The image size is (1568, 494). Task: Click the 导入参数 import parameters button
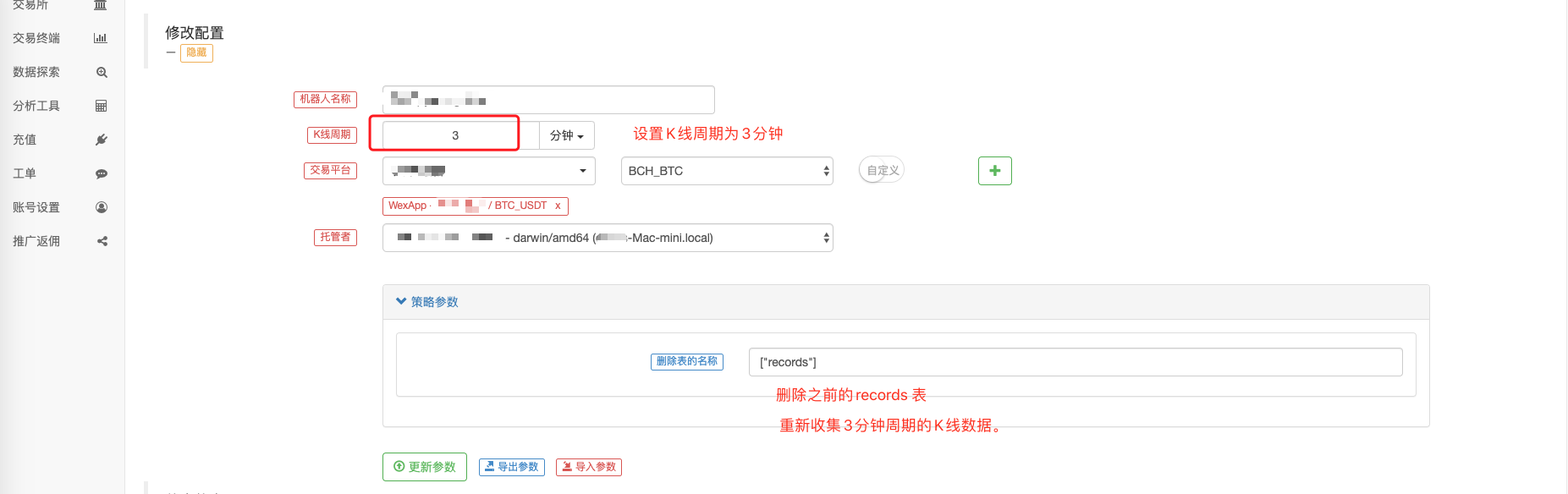point(589,467)
